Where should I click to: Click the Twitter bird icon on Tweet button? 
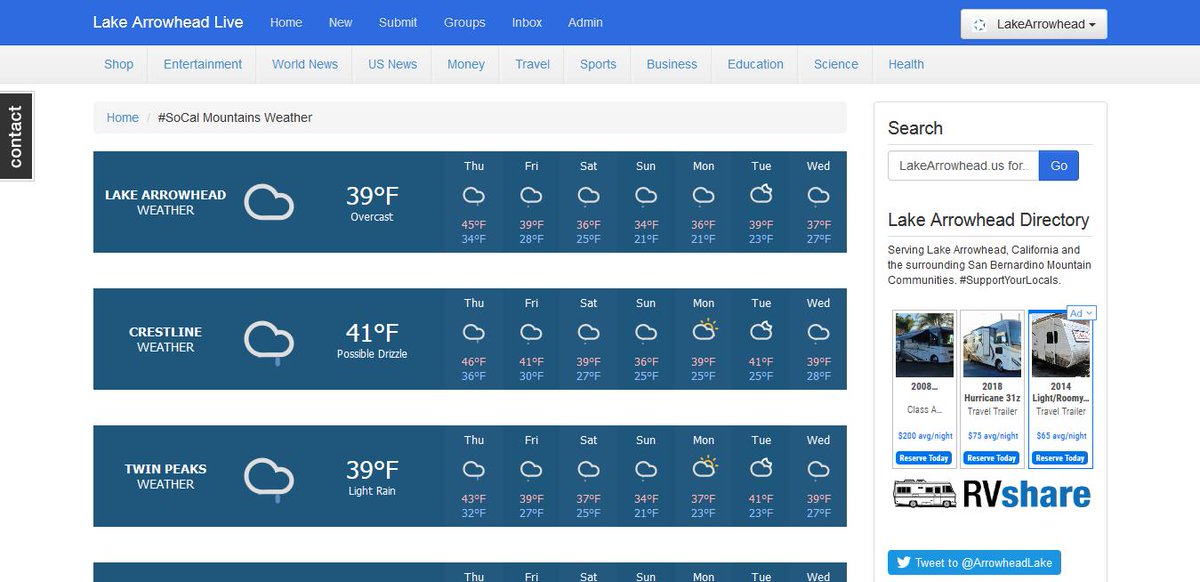click(903, 563)
